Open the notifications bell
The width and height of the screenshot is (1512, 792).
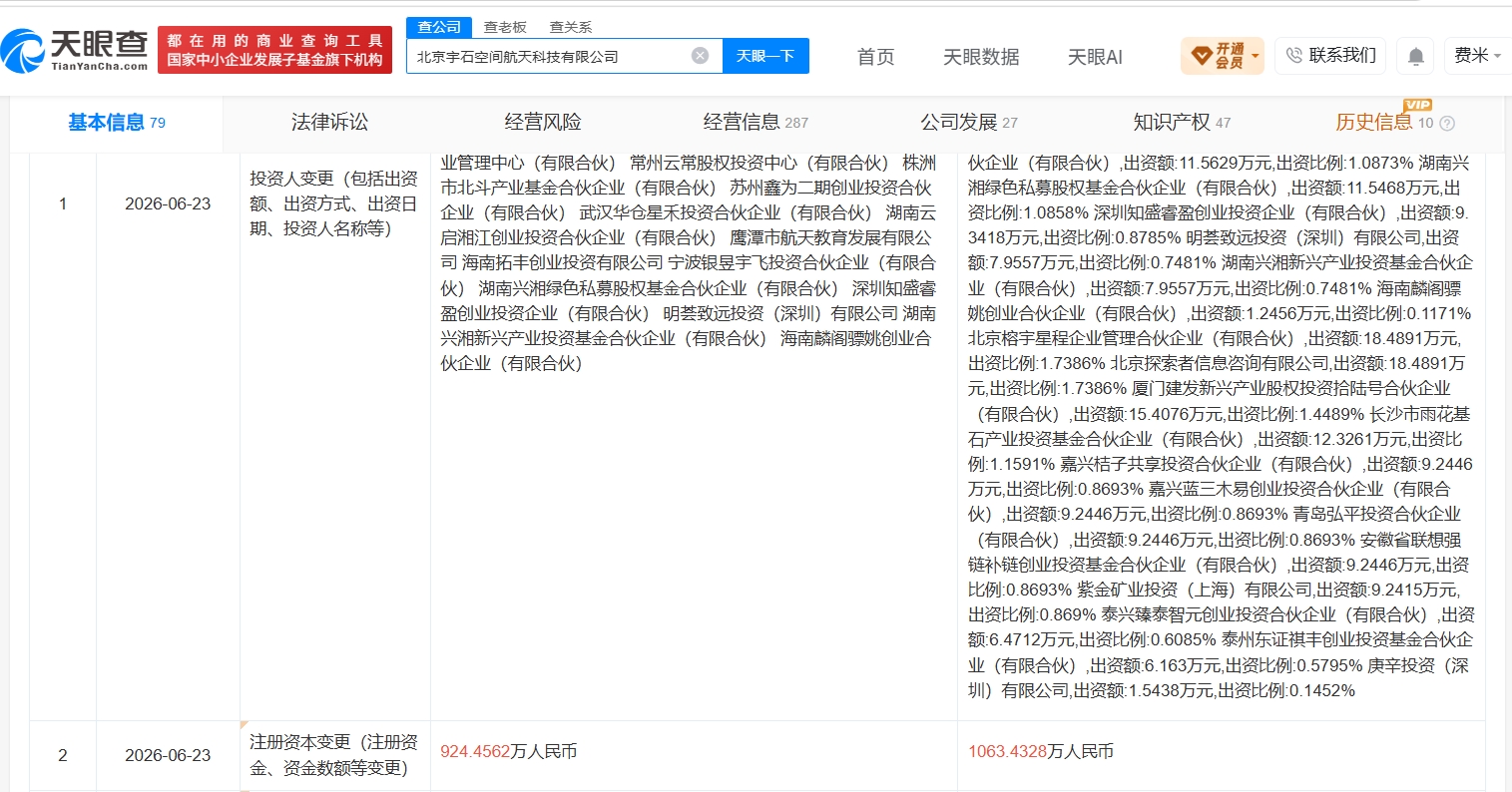[1416, 56]
